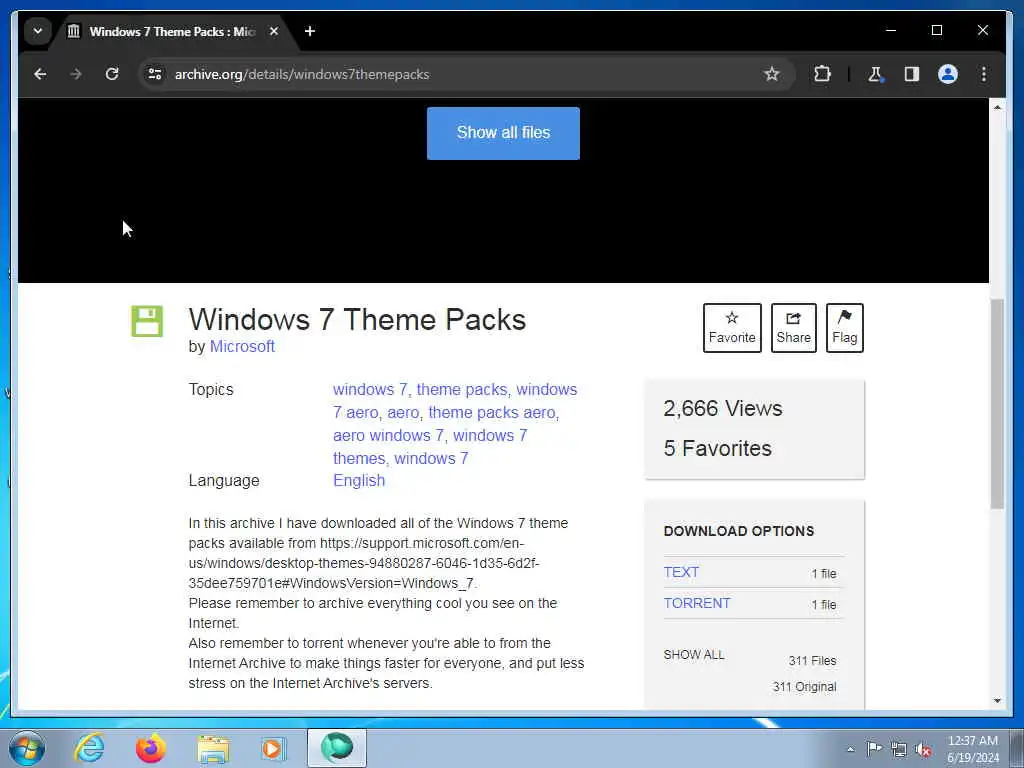Open the tab search dropdown arrow
The height and width of the screenshot is (768, 1024).
(38, 31)
